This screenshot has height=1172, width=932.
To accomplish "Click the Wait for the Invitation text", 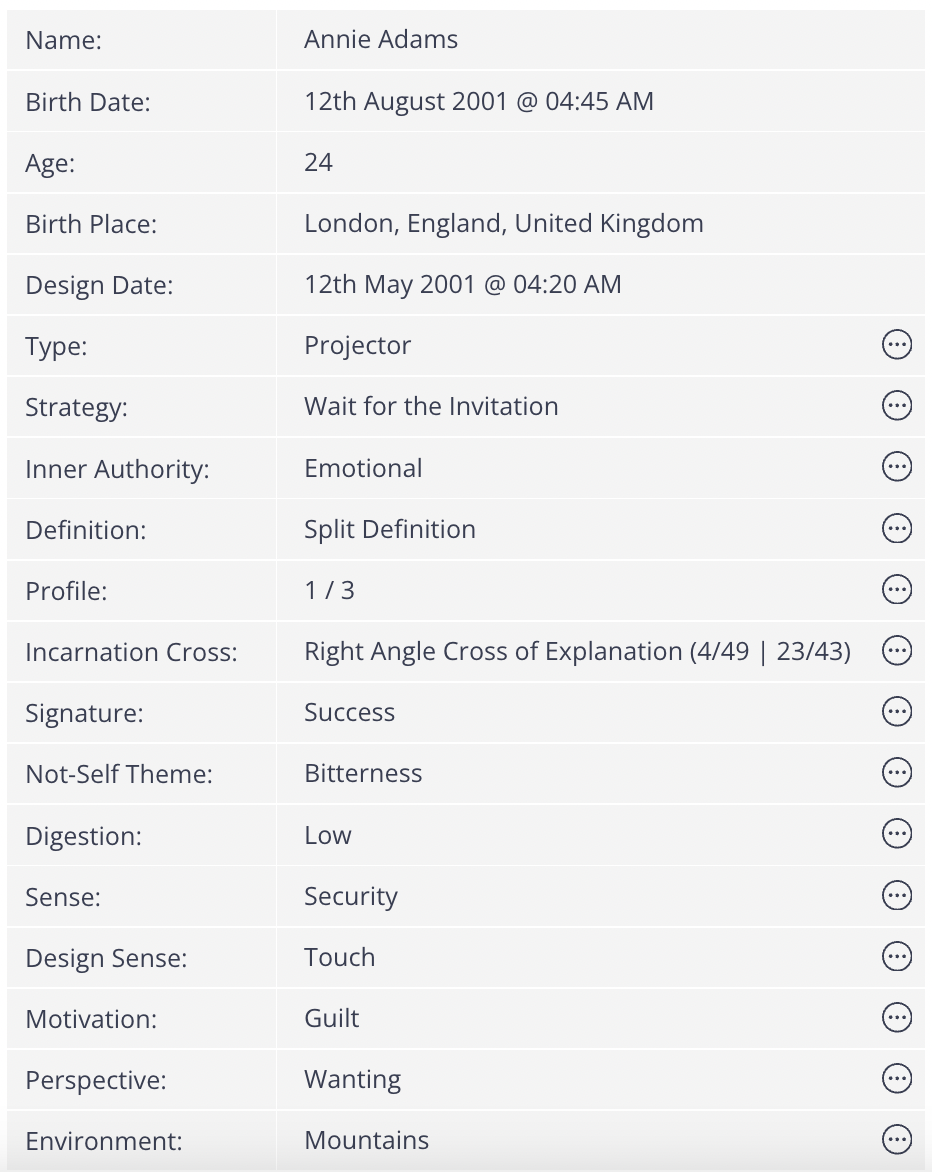I will coord(431,406).
